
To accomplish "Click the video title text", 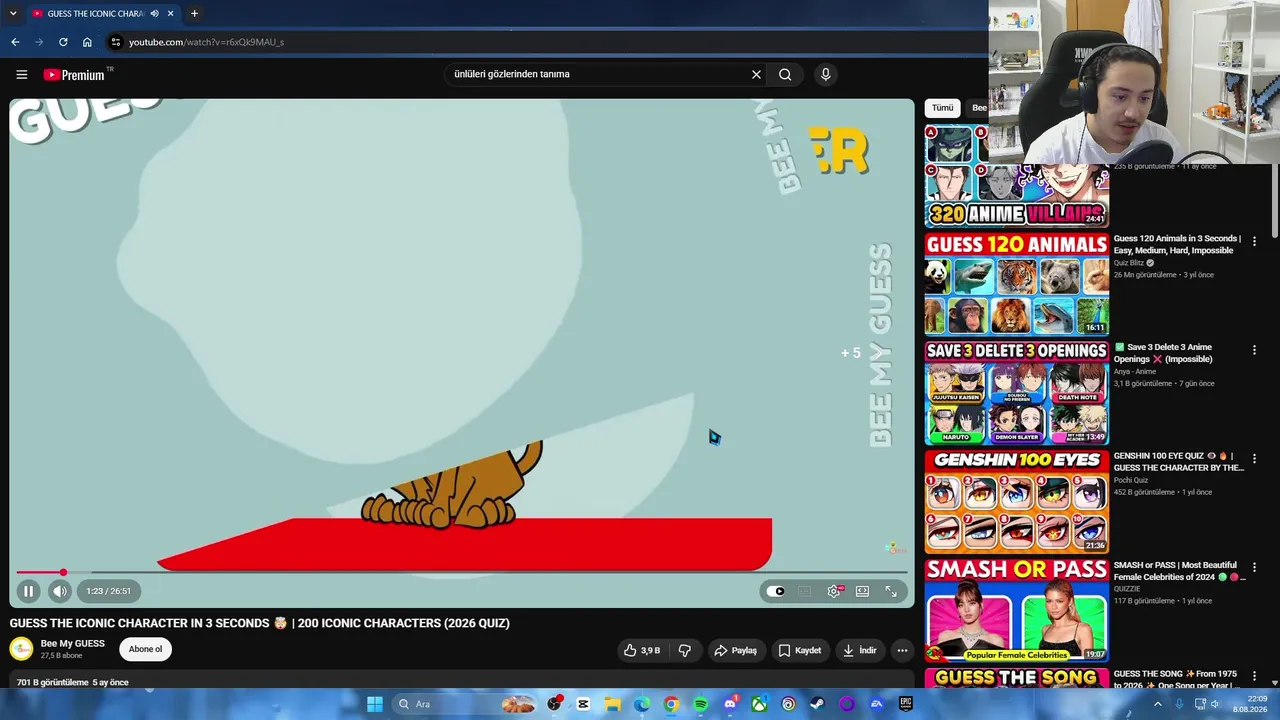I will pyautogui.click(x=260, y=623).
